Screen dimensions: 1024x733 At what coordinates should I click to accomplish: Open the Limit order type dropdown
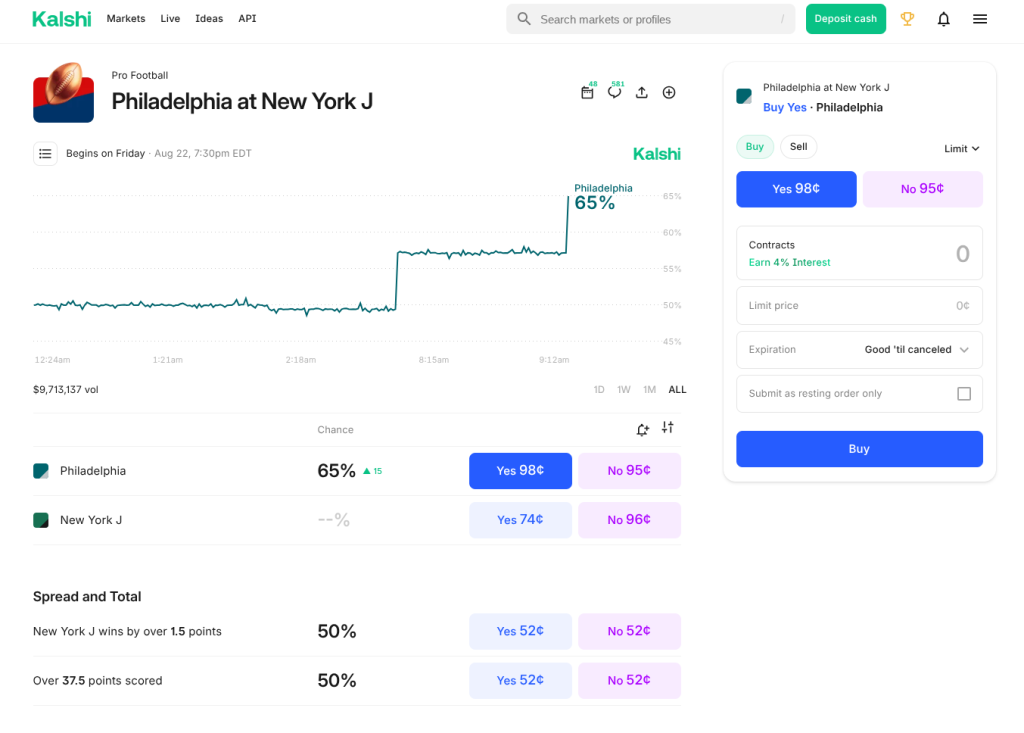click(x=961, y=149)
